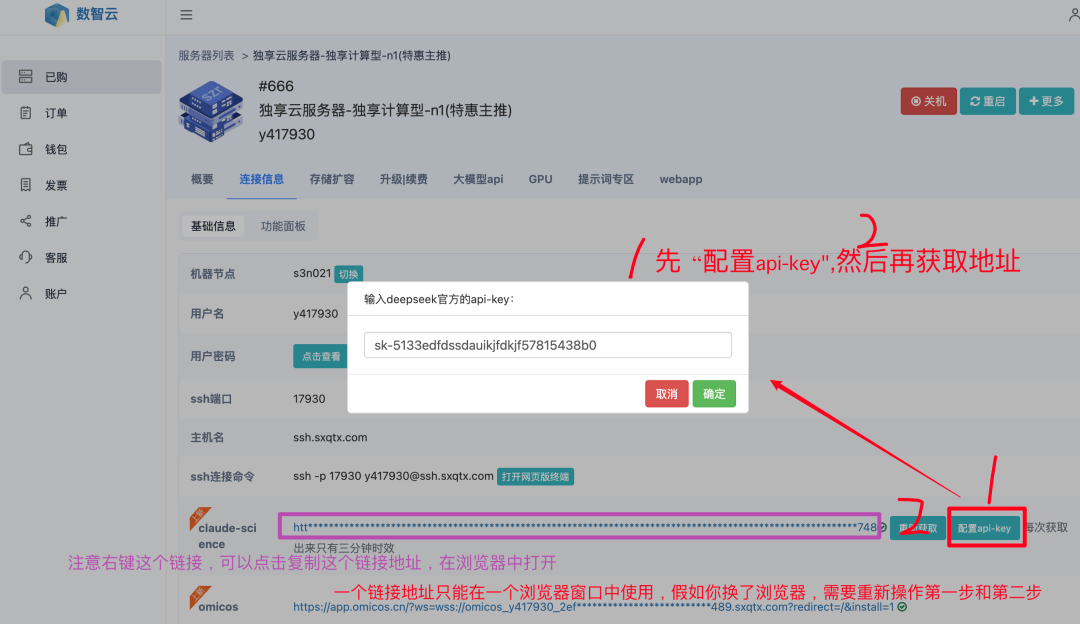Click the 钱包 wallet icon

coord(25,149)
